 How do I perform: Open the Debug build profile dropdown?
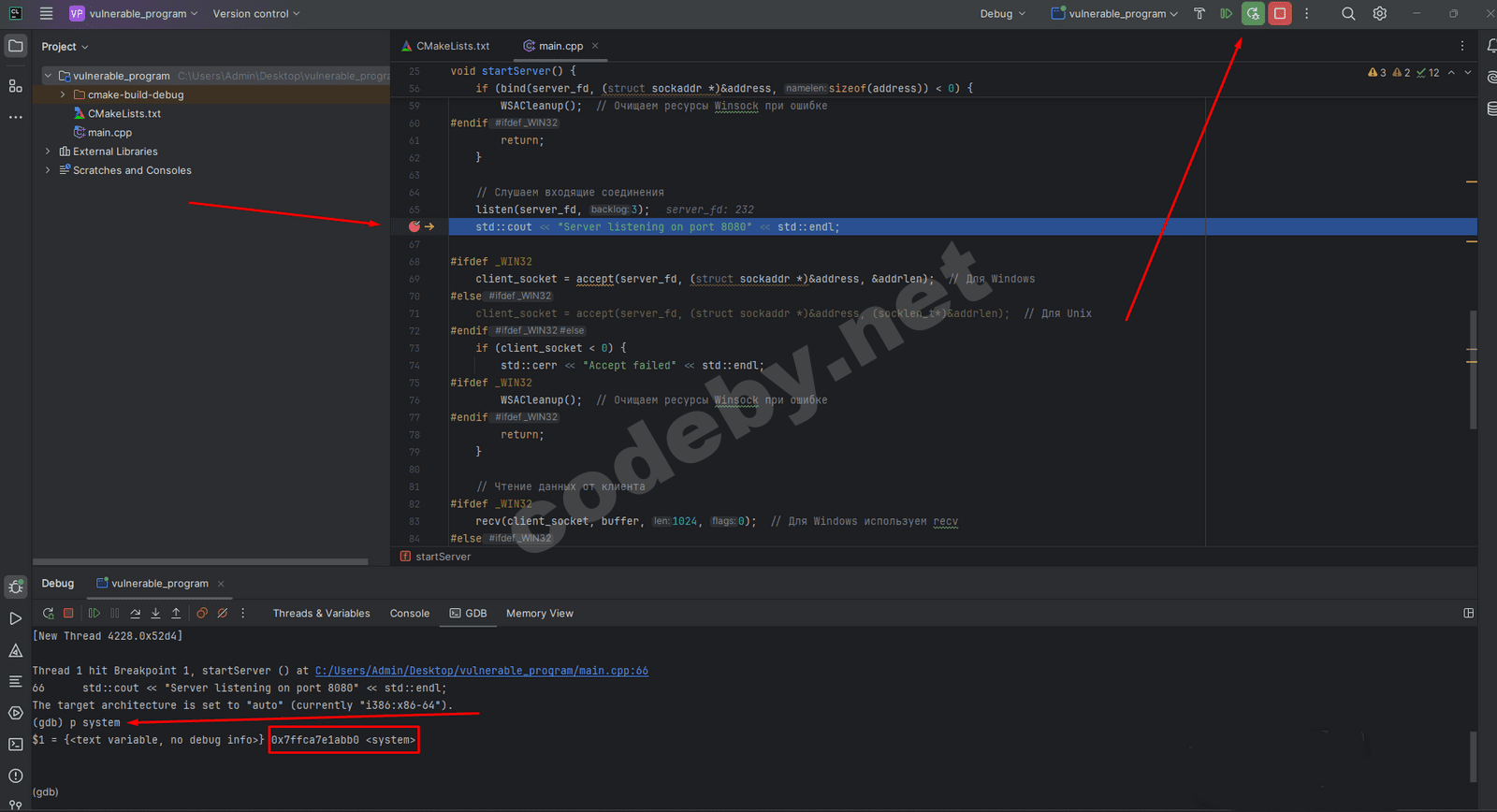[x=1002, y=14]
